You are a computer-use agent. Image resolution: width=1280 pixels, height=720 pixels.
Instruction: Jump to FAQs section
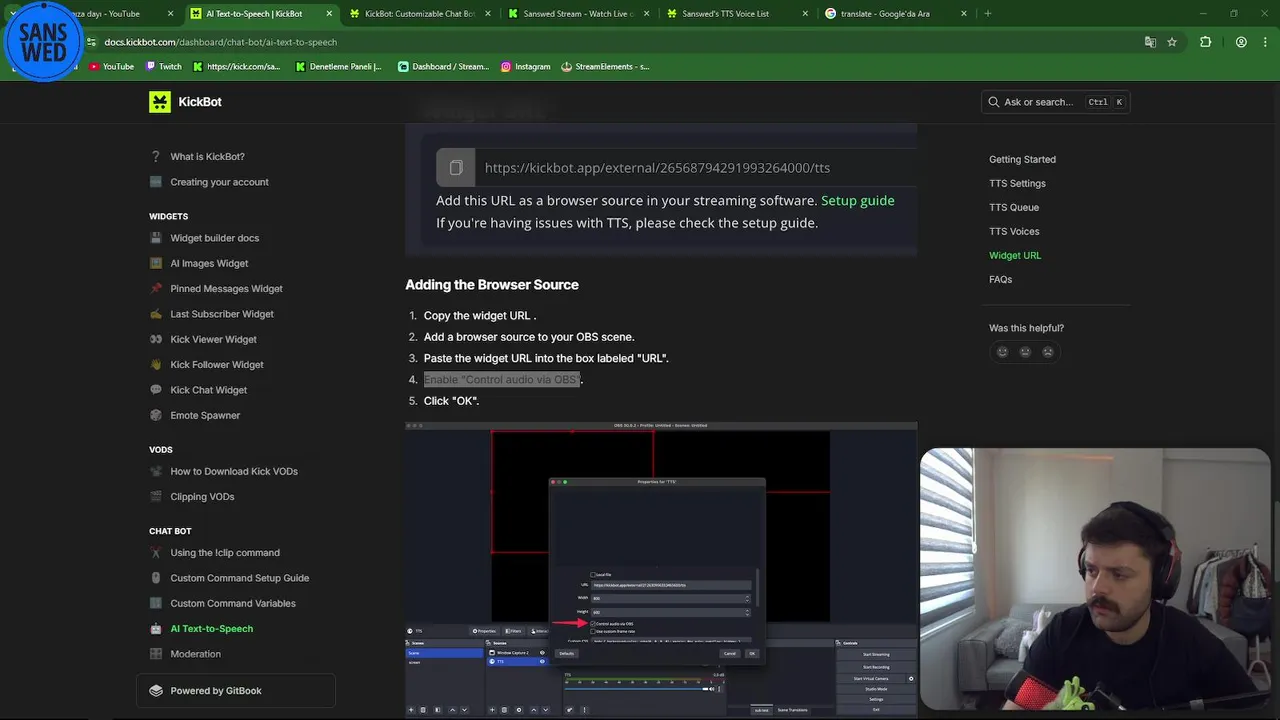tap(1000, 279)
